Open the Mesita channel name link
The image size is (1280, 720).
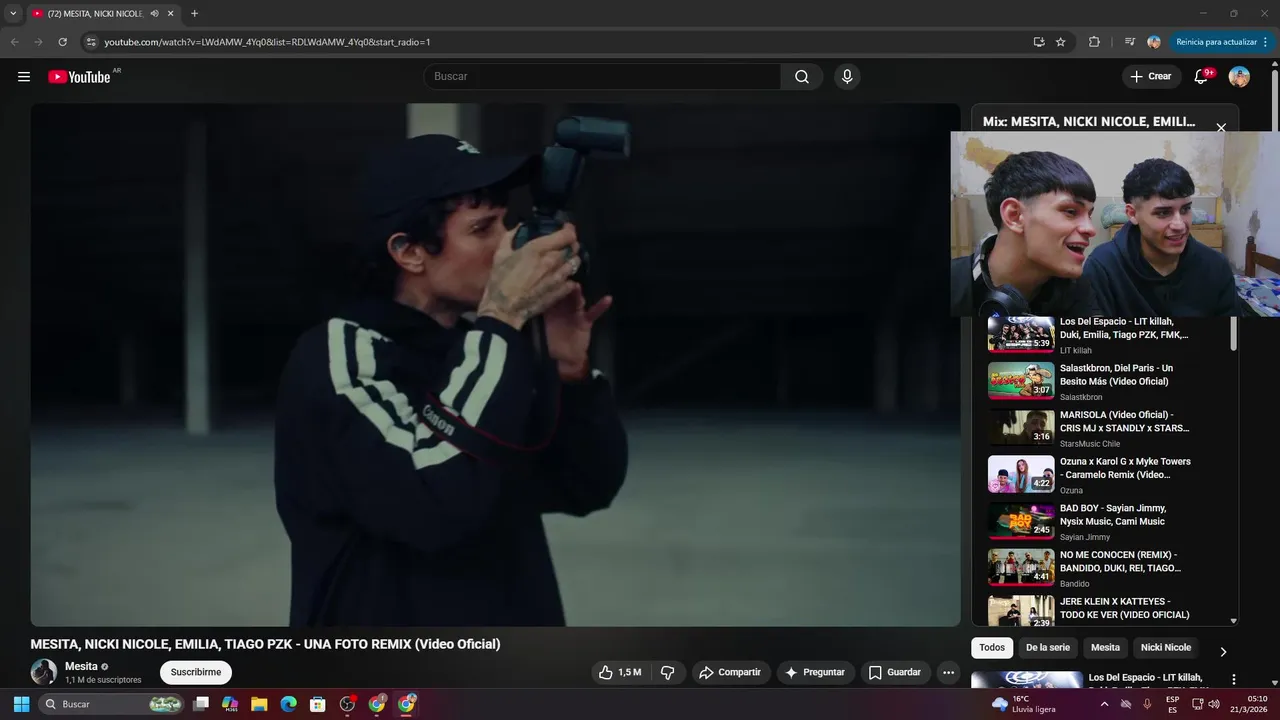81,666
